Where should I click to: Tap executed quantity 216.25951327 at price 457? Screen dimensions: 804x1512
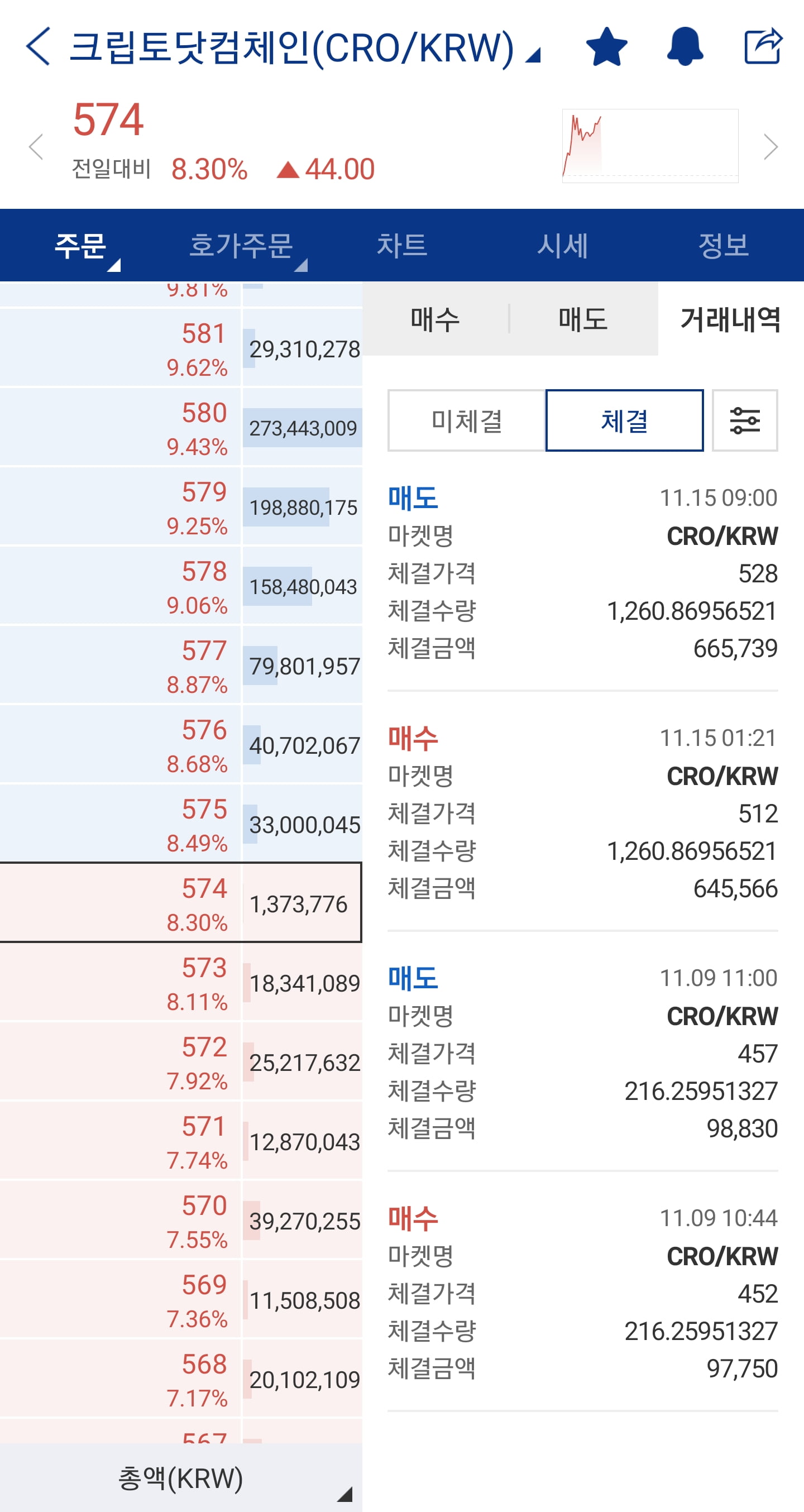(701, 1090)
